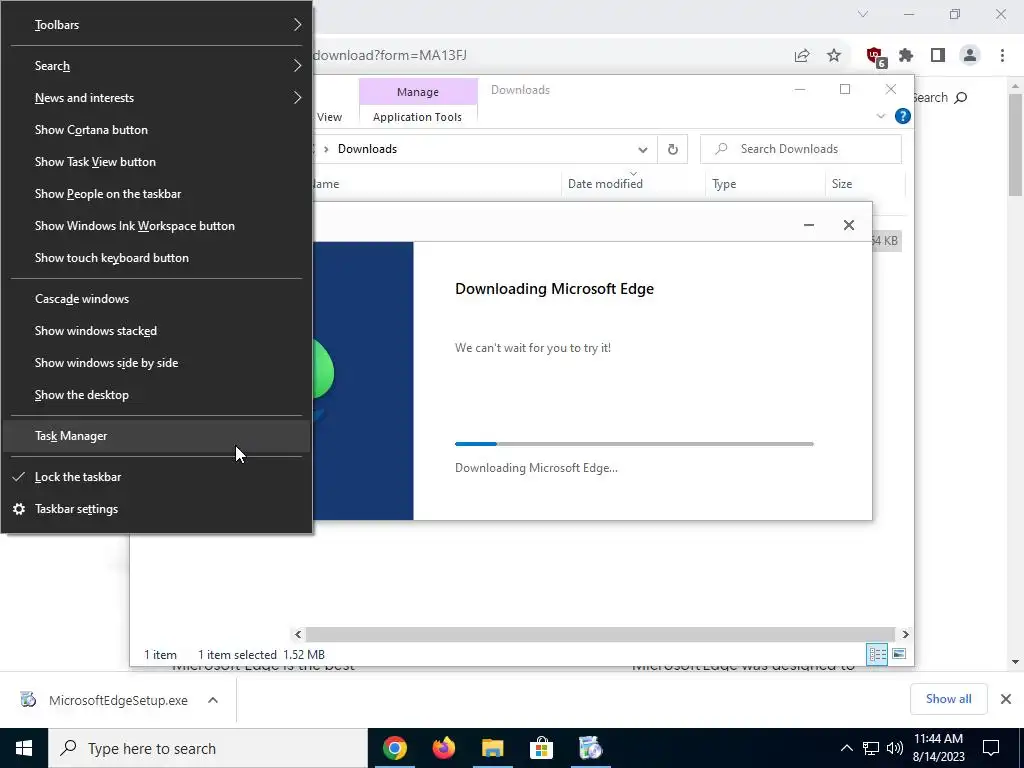This screenshot has width=1024, height=768.
Task: Click Downloads in the address breadcrumb
Action: point(367,149)
